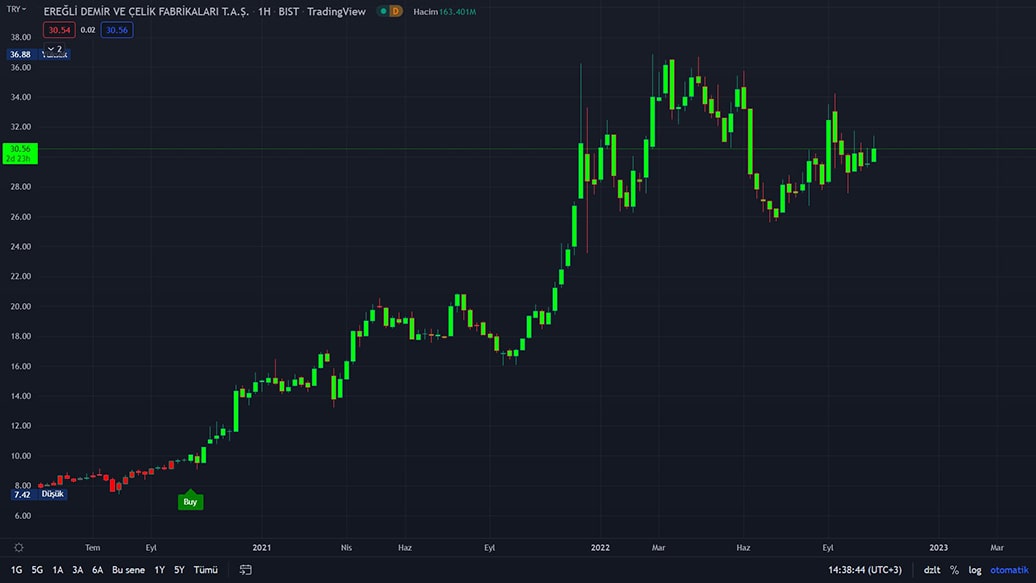The image size is (1036, 583).
Task: Switch to the 3A time range
Action: point(77,570)
